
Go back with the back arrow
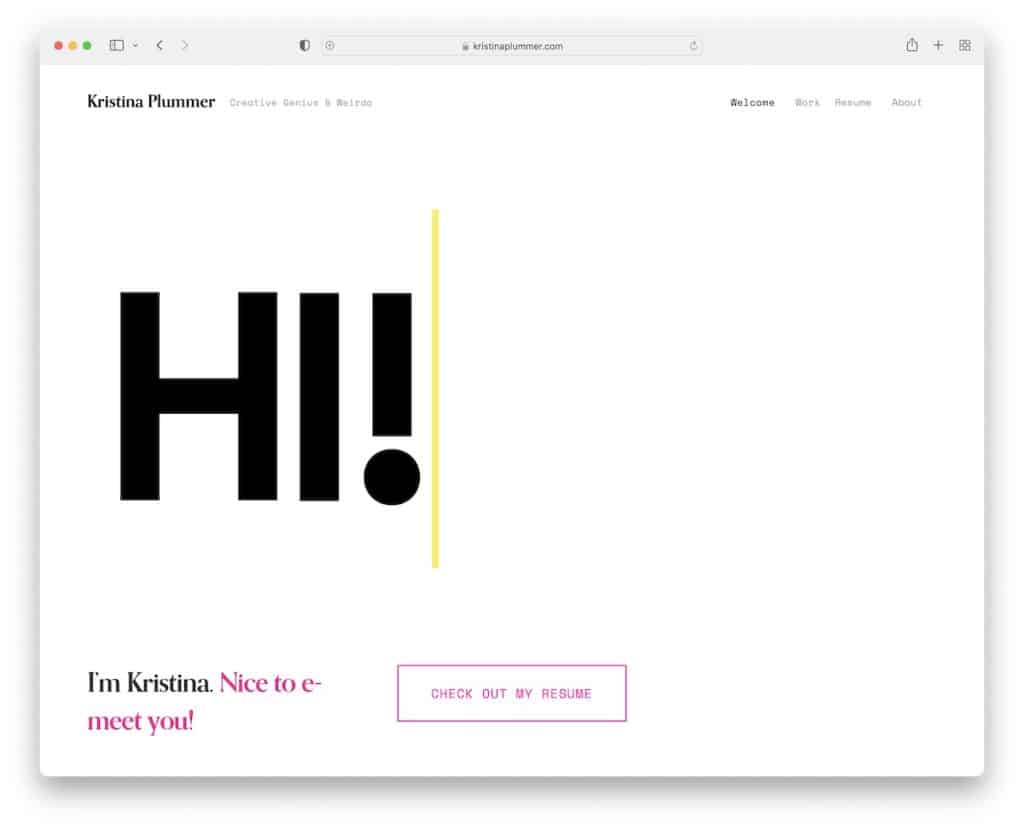coord(160,45)
